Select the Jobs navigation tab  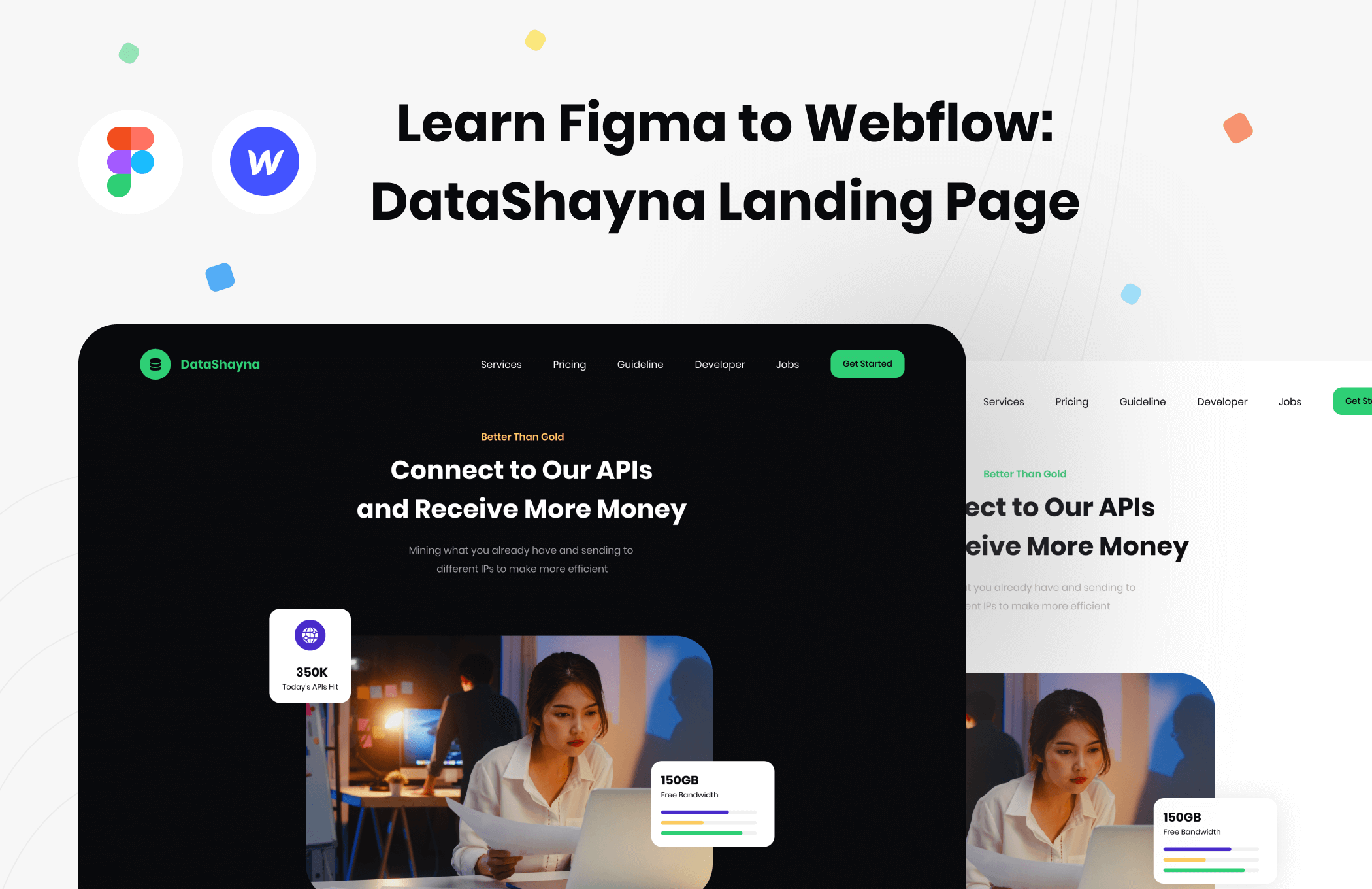pyautogui.click(x=787, y=363)
